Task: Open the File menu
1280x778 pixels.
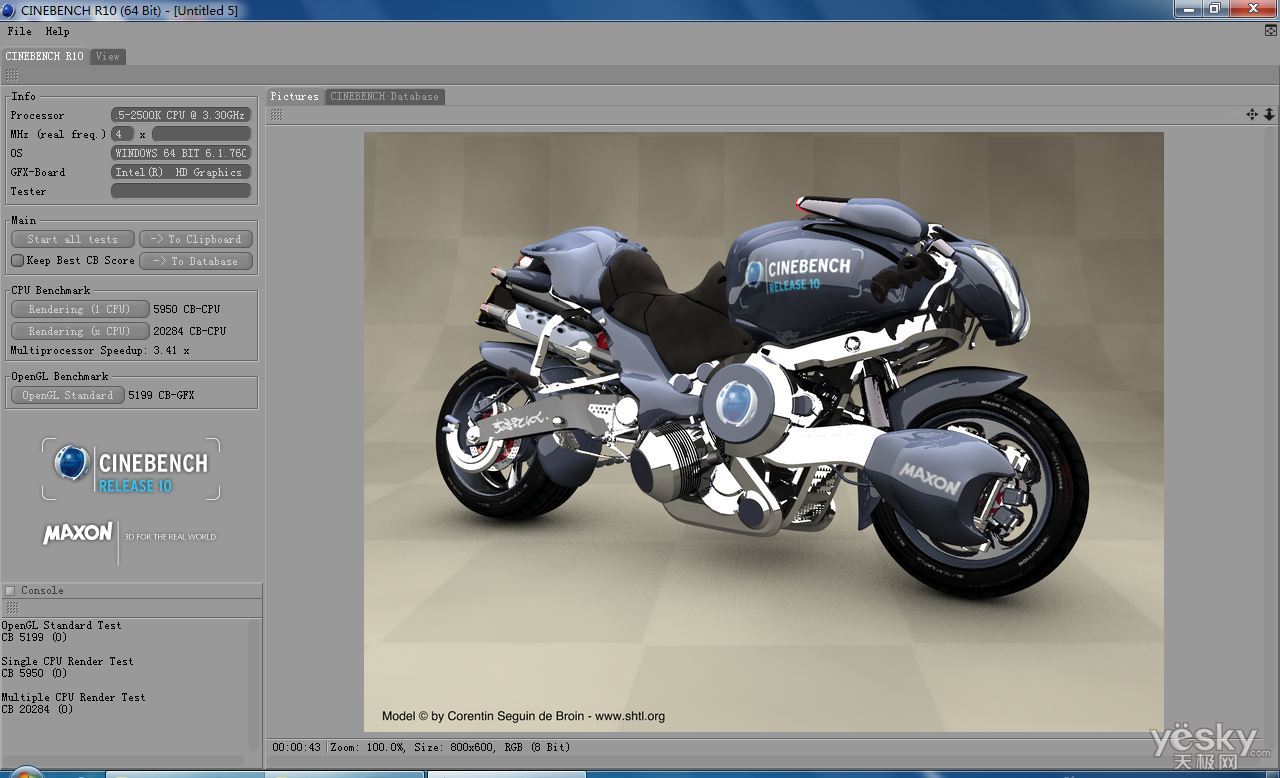Action: click(19, 31)
